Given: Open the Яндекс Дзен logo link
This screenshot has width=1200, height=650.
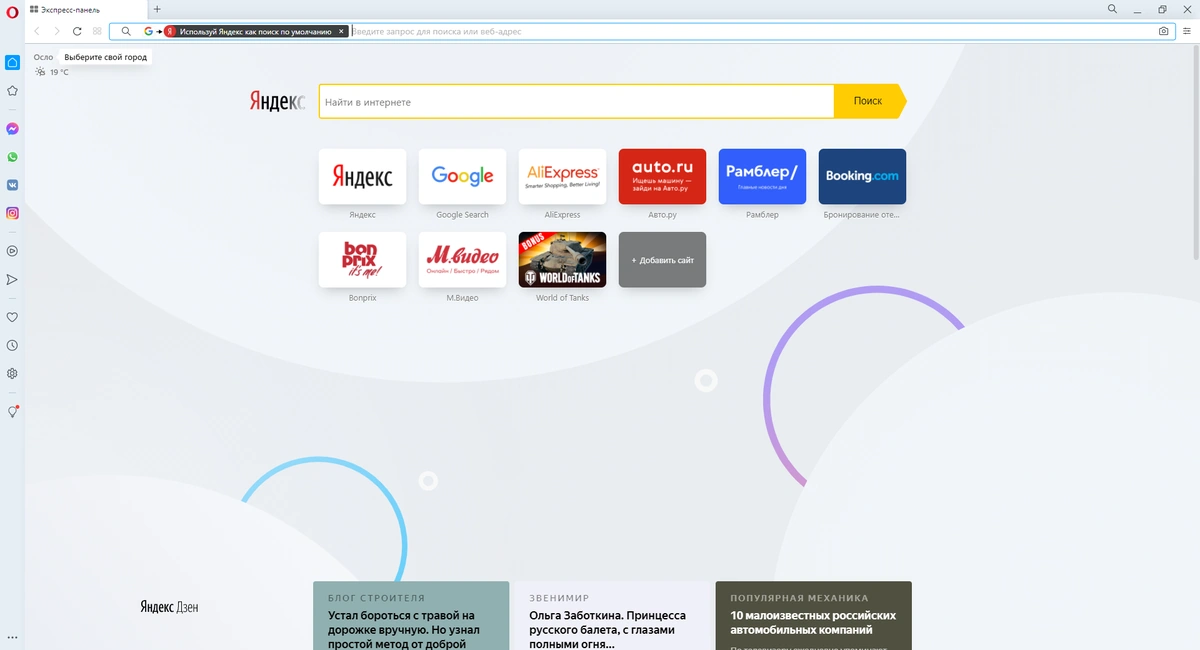Looking at the screenshot, I should point(169,607).
